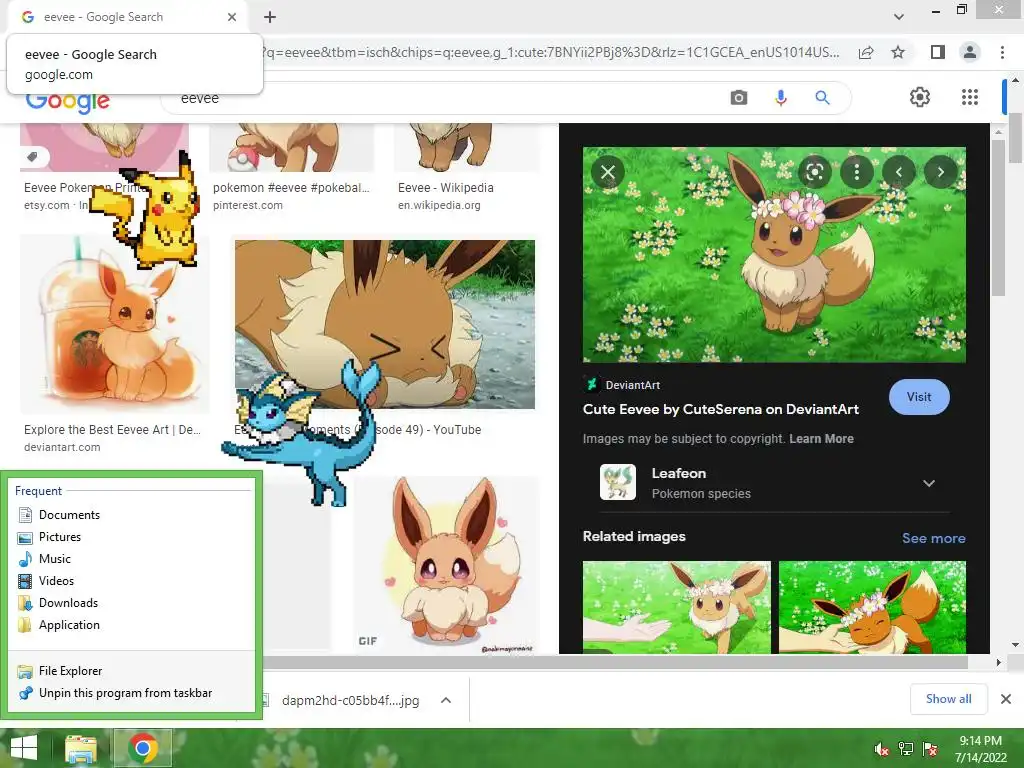Close the eevee Google Search tab
Image resolution: width=1024 pixels, height=768 pixels.
(x=232, y=17)
